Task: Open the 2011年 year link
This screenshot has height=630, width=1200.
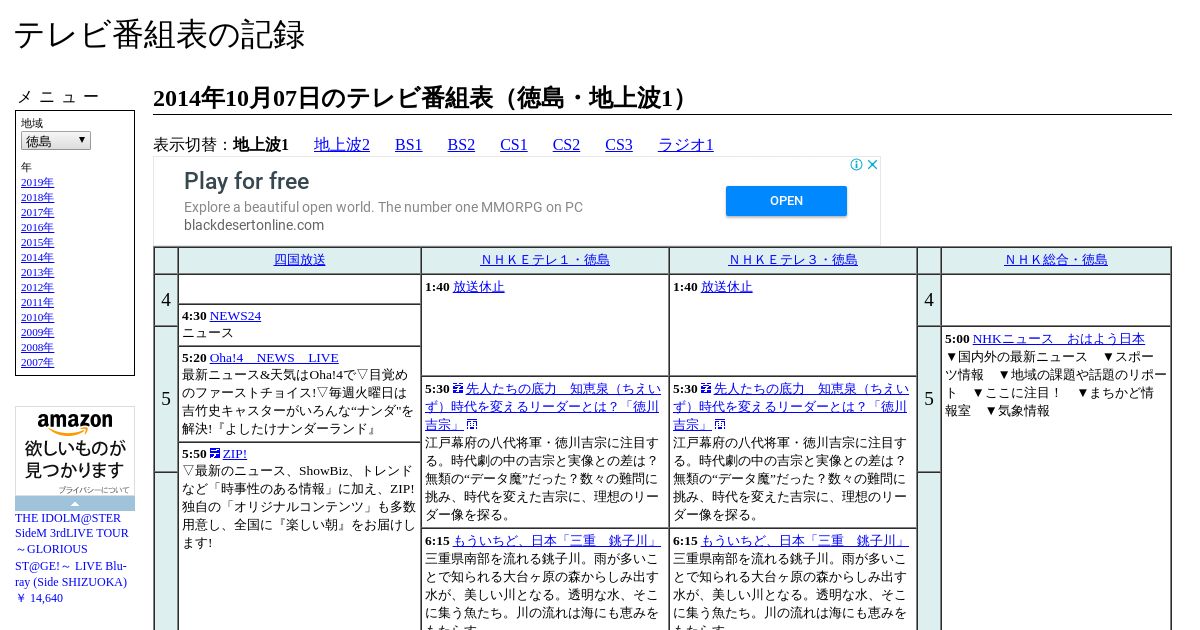Action: (37, 302)
